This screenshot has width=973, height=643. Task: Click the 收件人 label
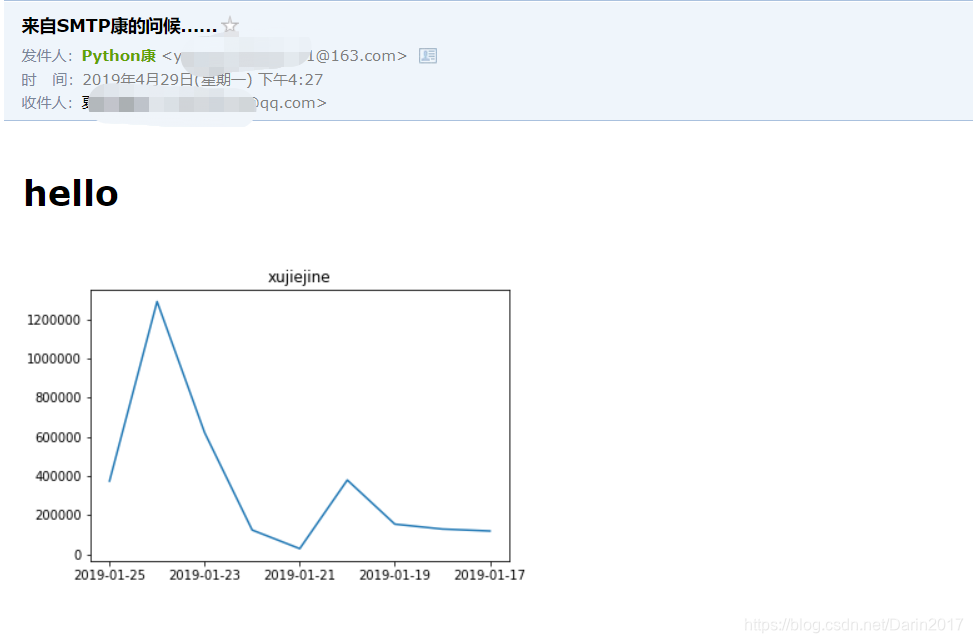pyautogui.click(x=47, y=103)
